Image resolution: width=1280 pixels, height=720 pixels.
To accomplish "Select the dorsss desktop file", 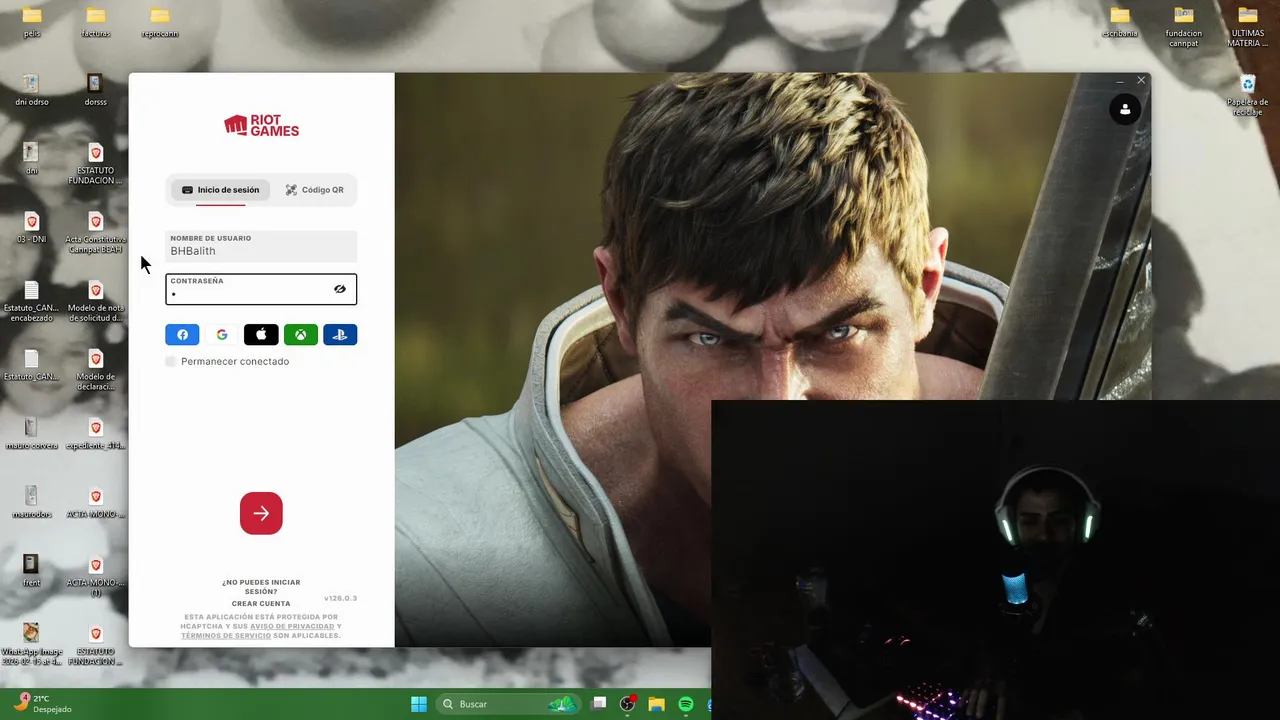I will point(96,90).
